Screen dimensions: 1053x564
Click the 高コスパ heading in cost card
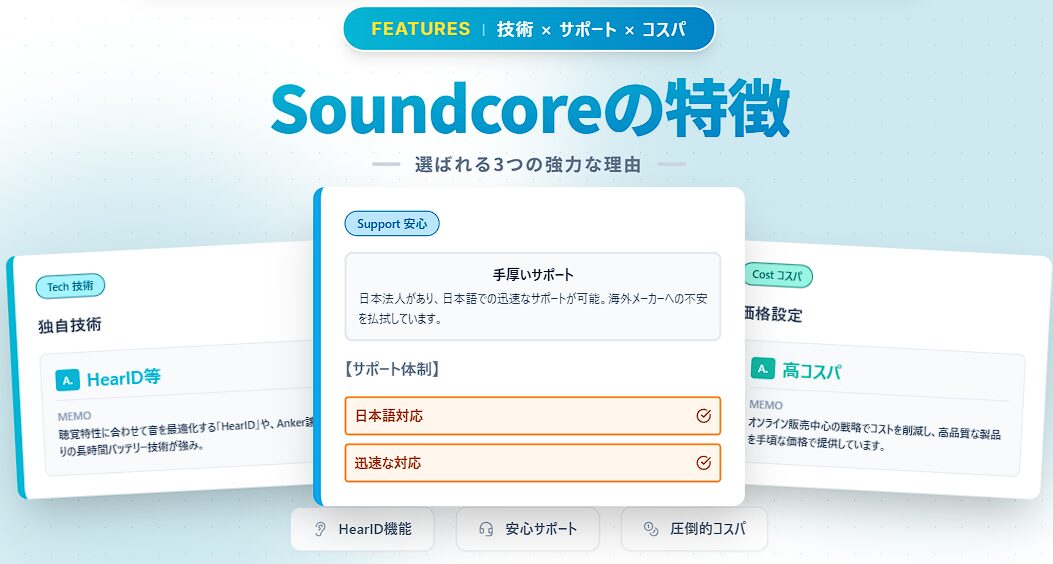(x=812, y=371)
